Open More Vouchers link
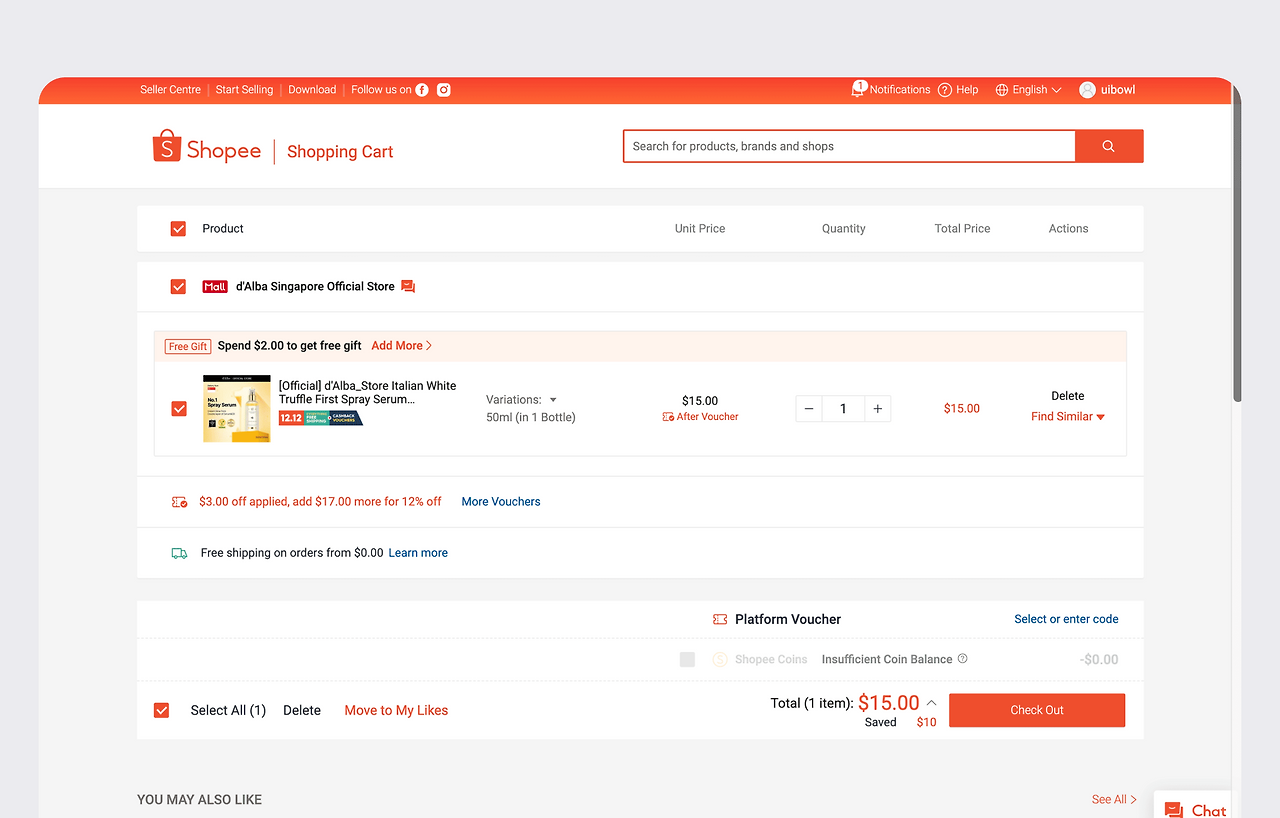Viewport: 1280px width, 818px height. [x=501, y=502]
